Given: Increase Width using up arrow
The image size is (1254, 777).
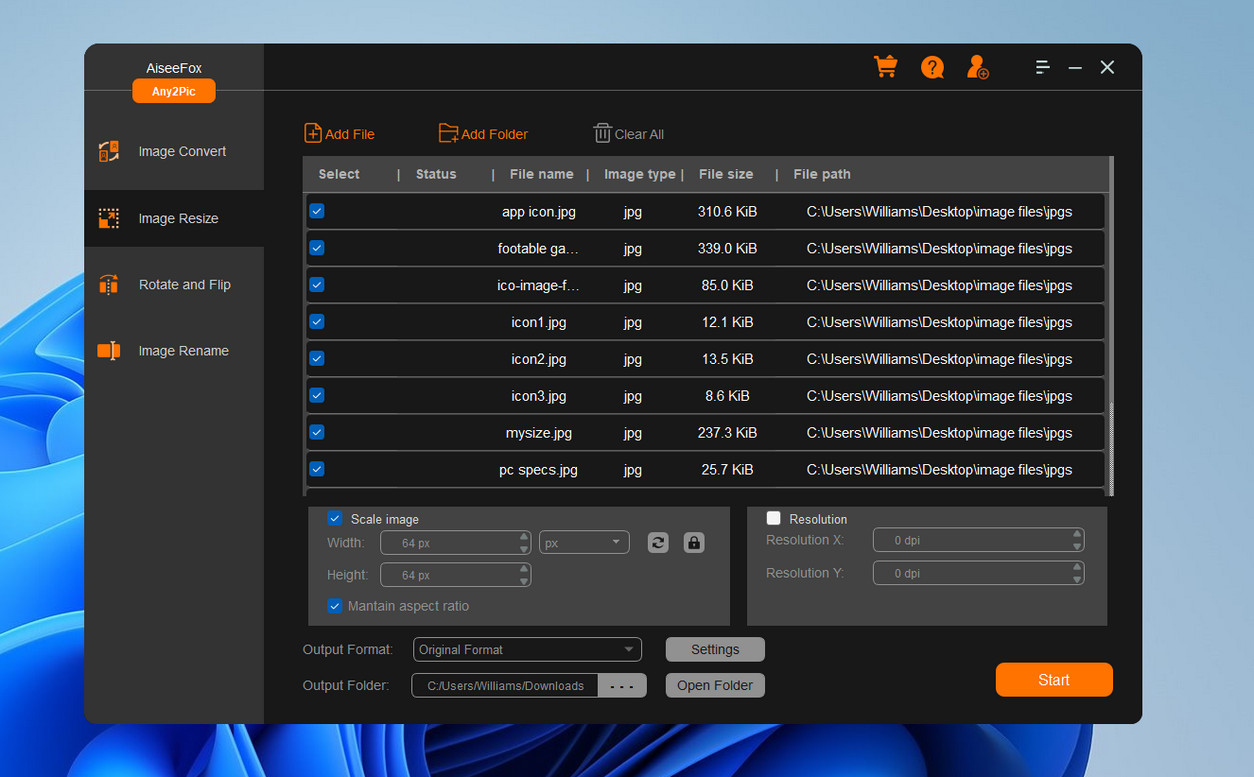Looking at the screenshot, I should point(524,537).
